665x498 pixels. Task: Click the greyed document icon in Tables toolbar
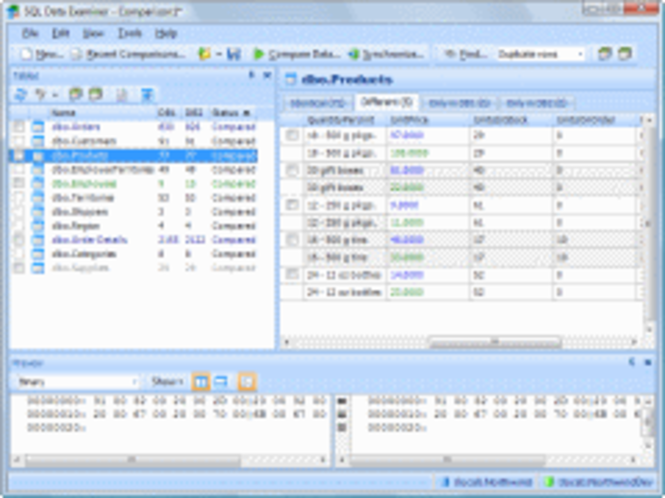(x=121, y=94)
